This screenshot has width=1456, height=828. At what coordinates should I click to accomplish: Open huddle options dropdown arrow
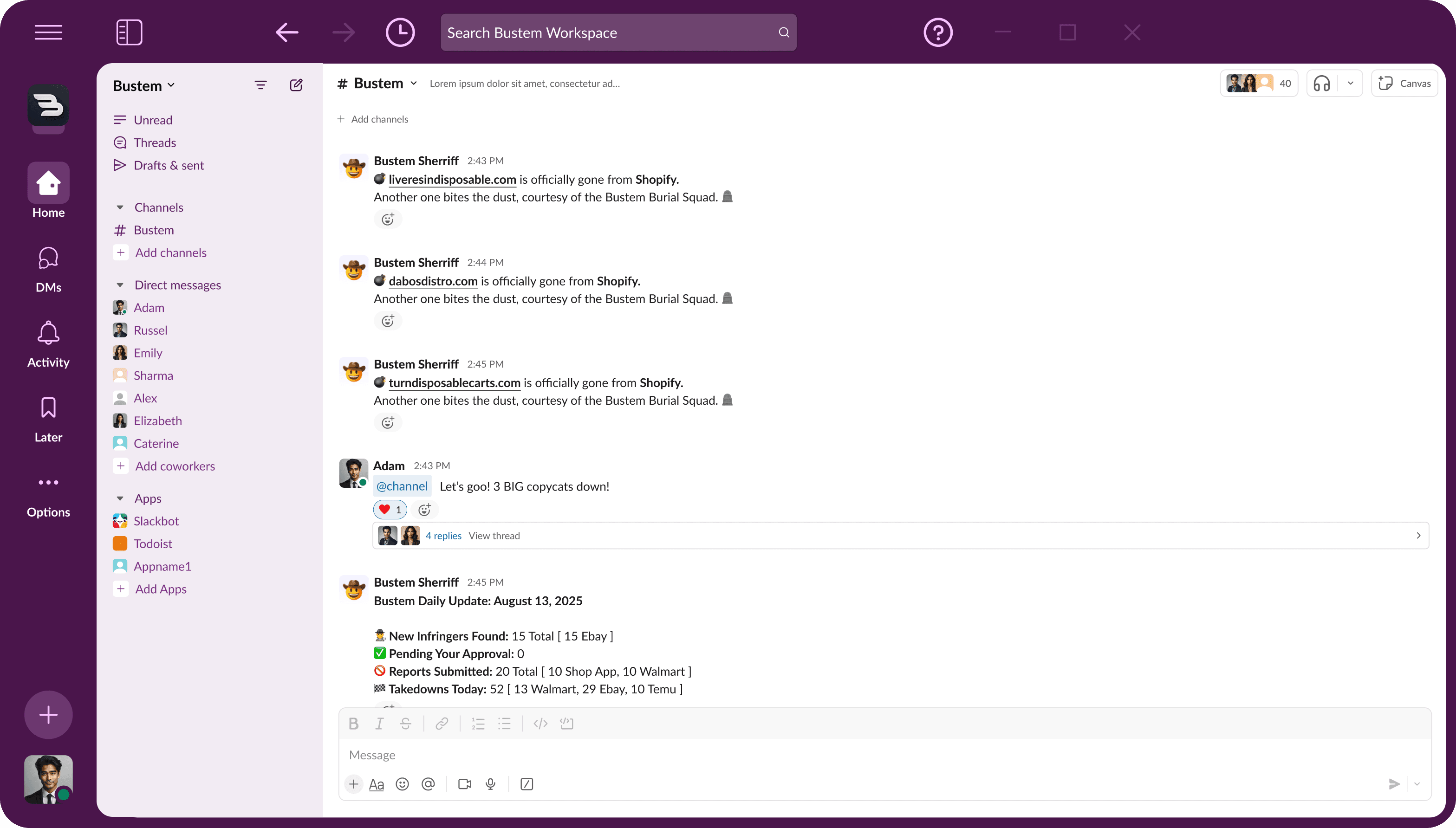coord(1350,84)
